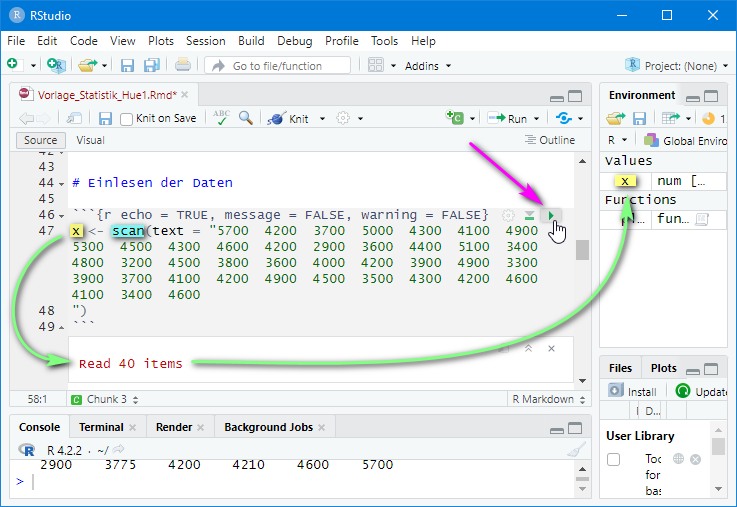Click the editor vertical scrollbar thumb

tap(582, 250)
